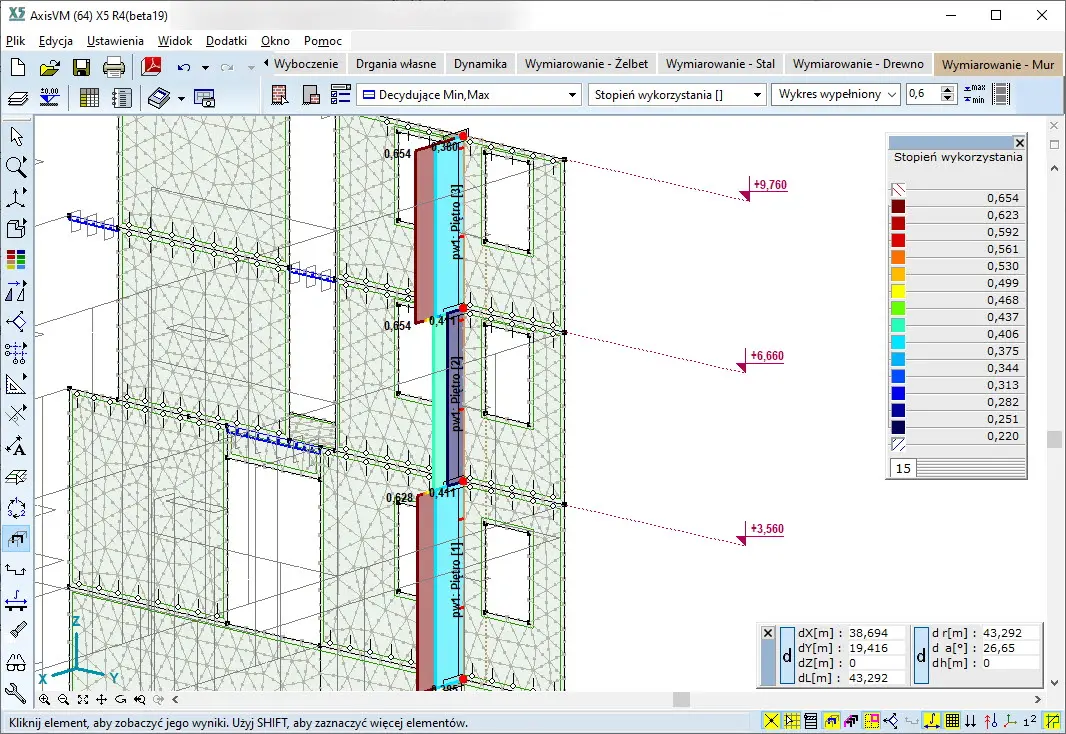Close the 'Stopień wykorzystania' legend panel

1019,143
